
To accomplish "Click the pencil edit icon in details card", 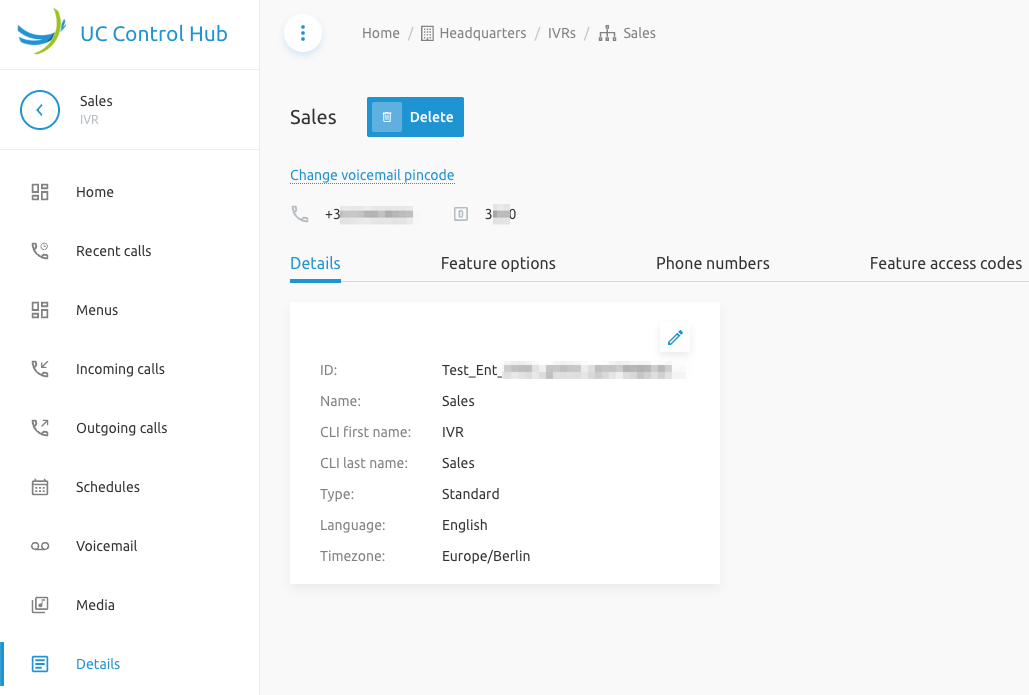I will click(675, 338).
